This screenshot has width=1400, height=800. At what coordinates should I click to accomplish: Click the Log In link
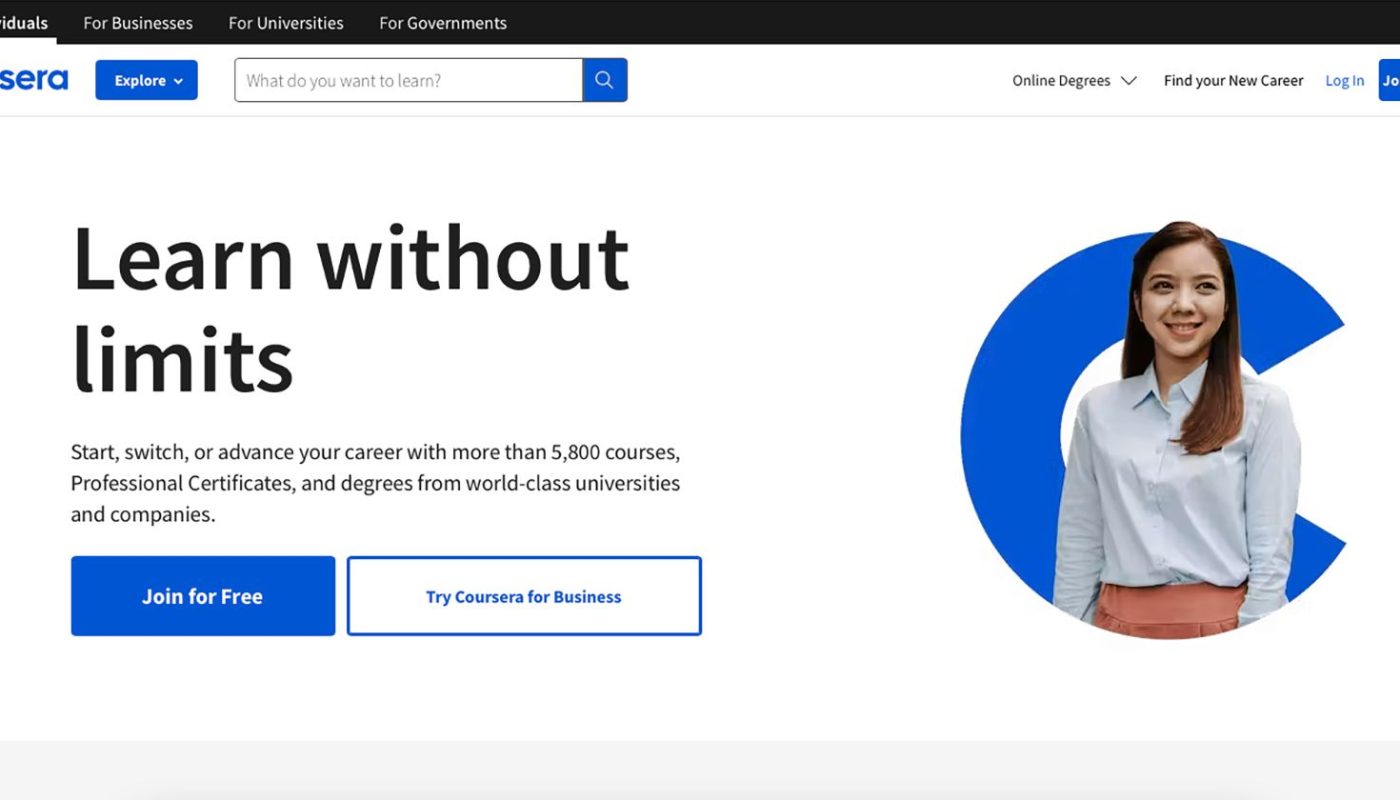[1344, 81]
